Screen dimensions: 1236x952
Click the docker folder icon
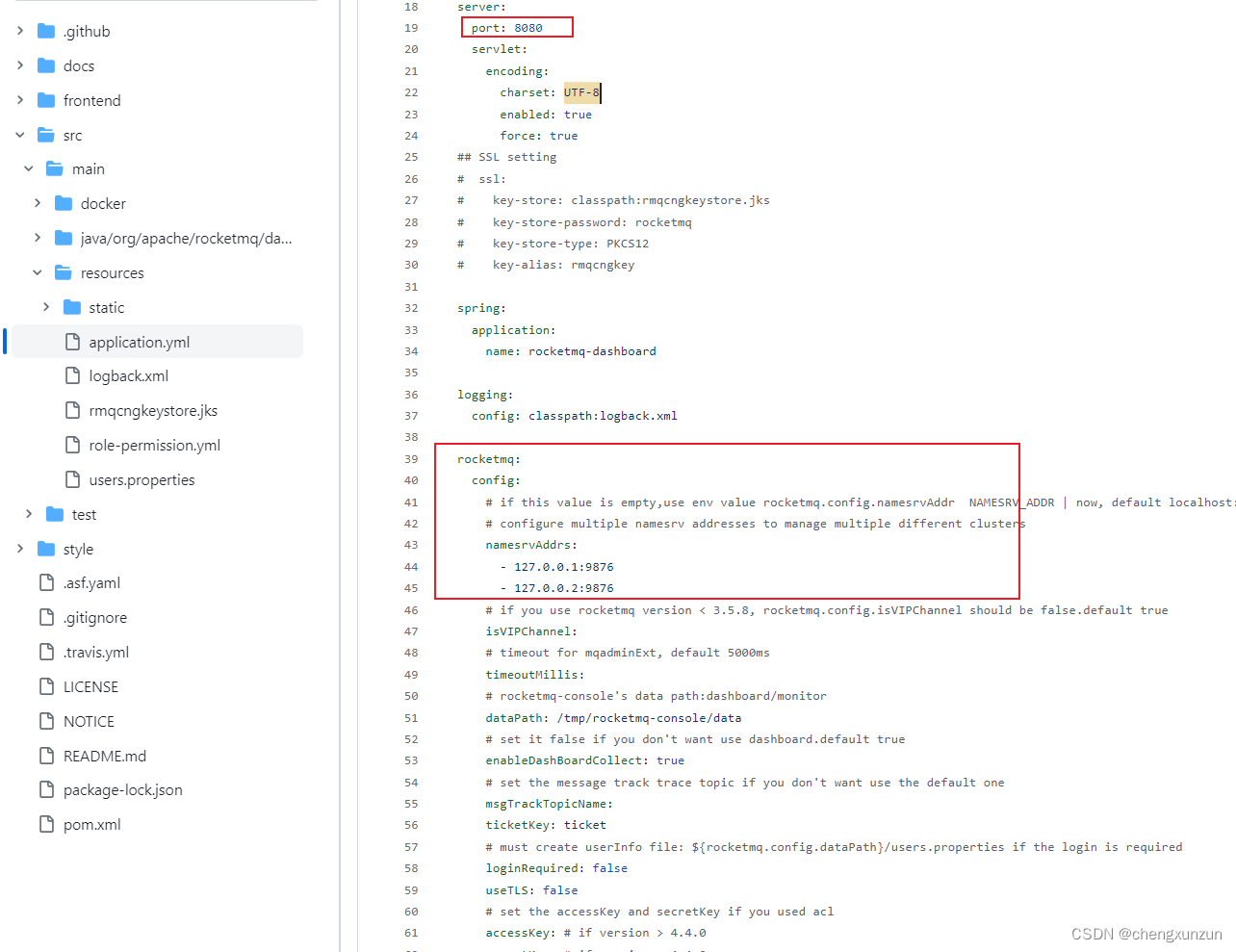click(x=64, y=203)
